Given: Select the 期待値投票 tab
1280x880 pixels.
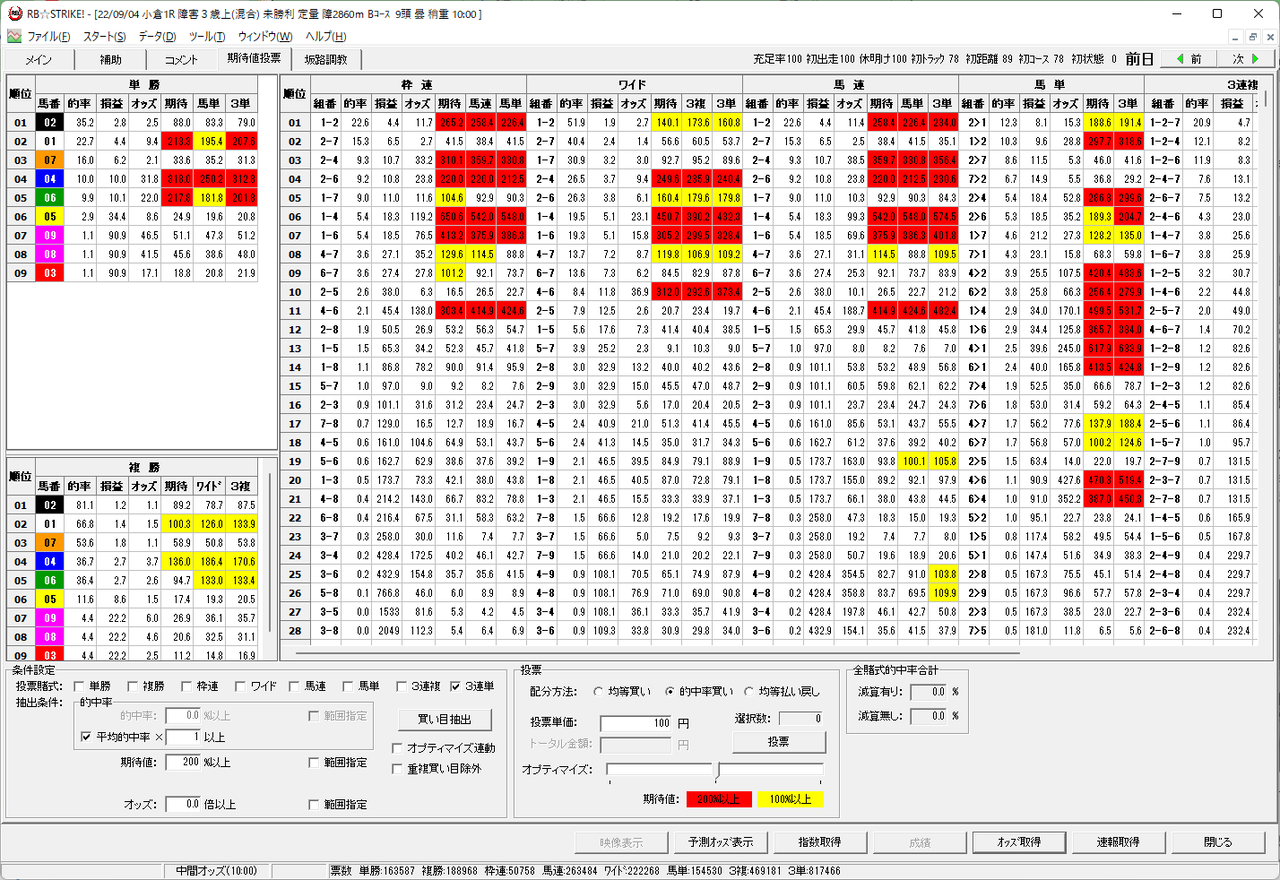Looking at the screenshot, I should tap(254, 58).
